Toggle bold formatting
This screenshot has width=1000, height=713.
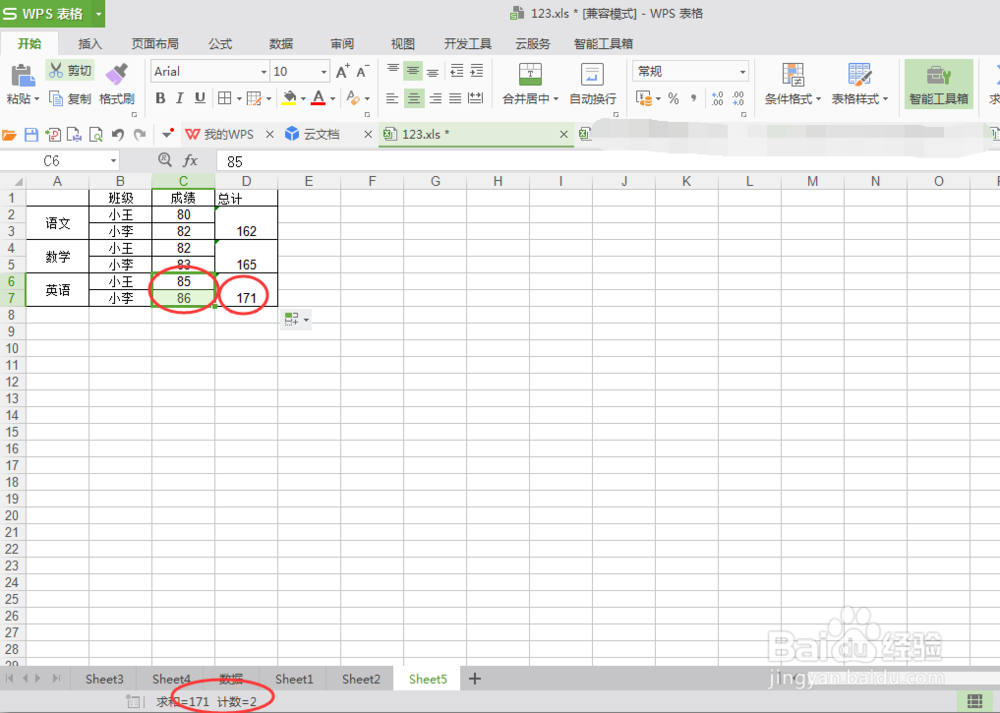point(160,98)
